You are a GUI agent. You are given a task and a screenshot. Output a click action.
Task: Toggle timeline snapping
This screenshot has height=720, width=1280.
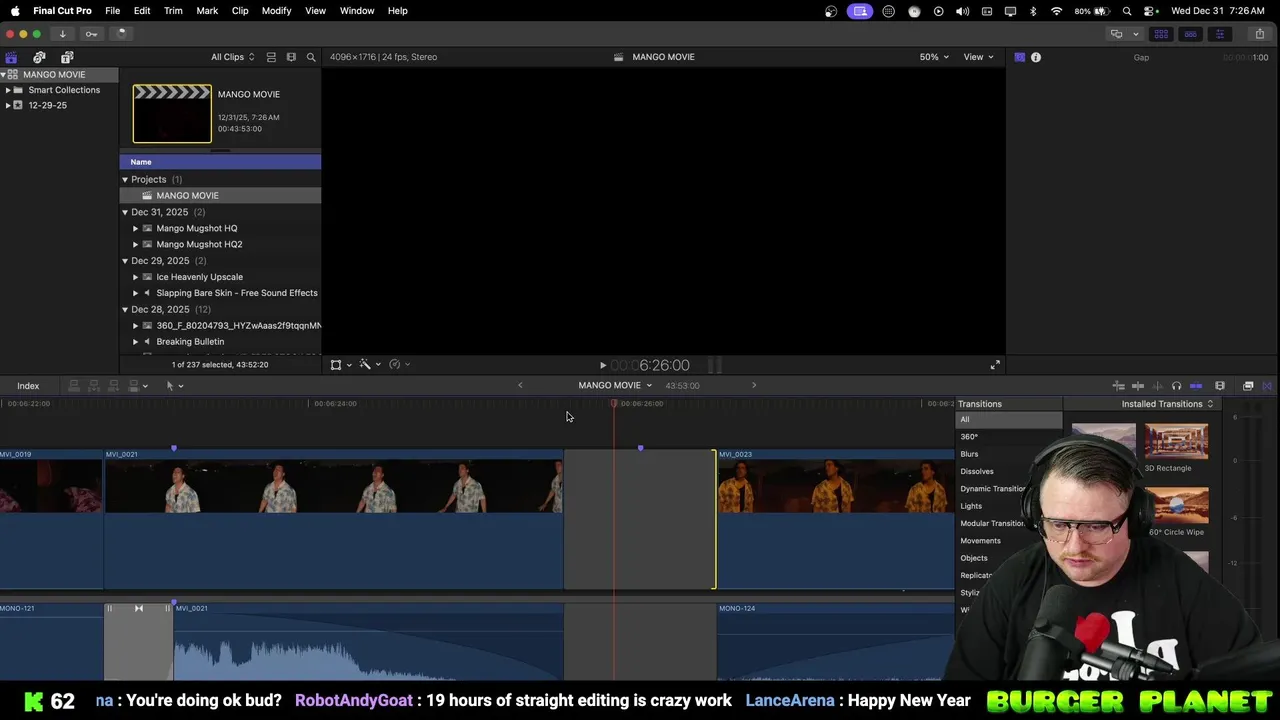pos(1196,386)
